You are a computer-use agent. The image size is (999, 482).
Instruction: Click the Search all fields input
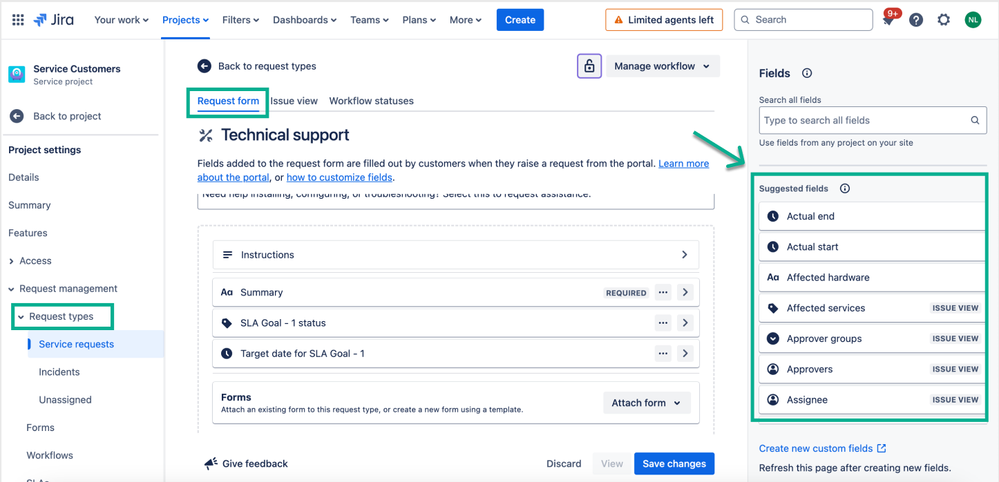coord(873,120)
